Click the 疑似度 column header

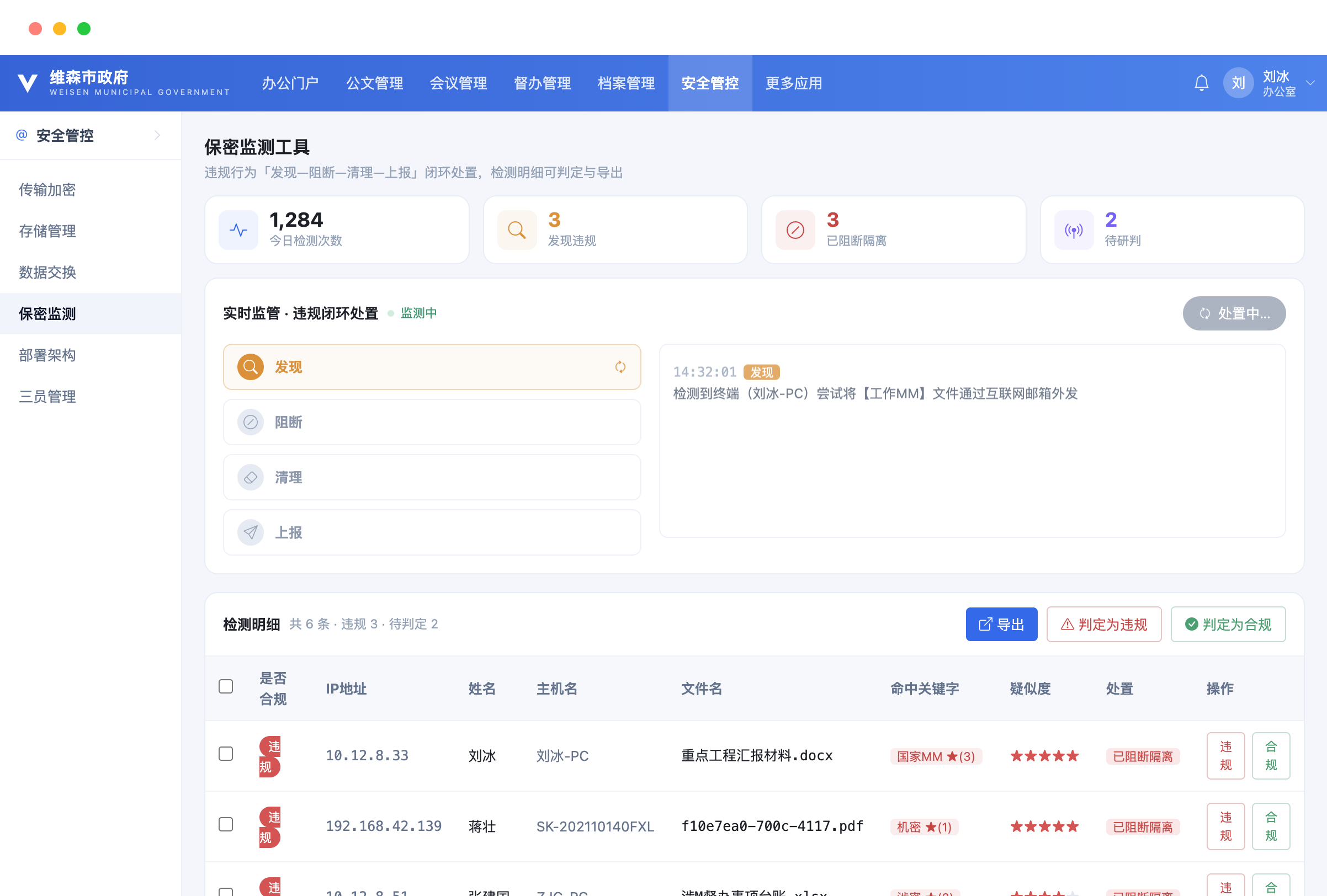coord(1031,689)
